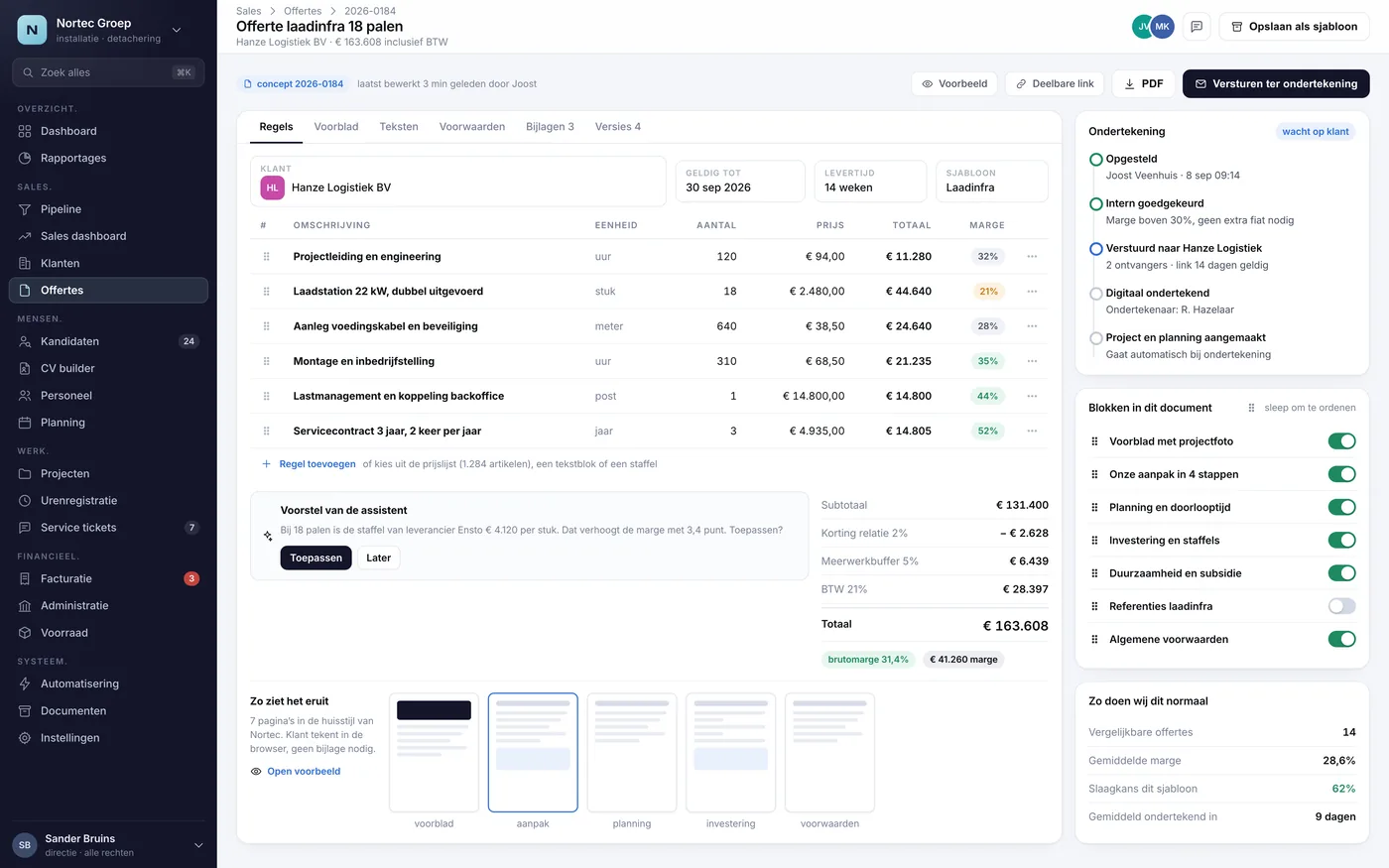The width and height of the screenshot is (1389, 868).
Task: Disable the Voorblad met projectfoto block
Action: 1341,441
